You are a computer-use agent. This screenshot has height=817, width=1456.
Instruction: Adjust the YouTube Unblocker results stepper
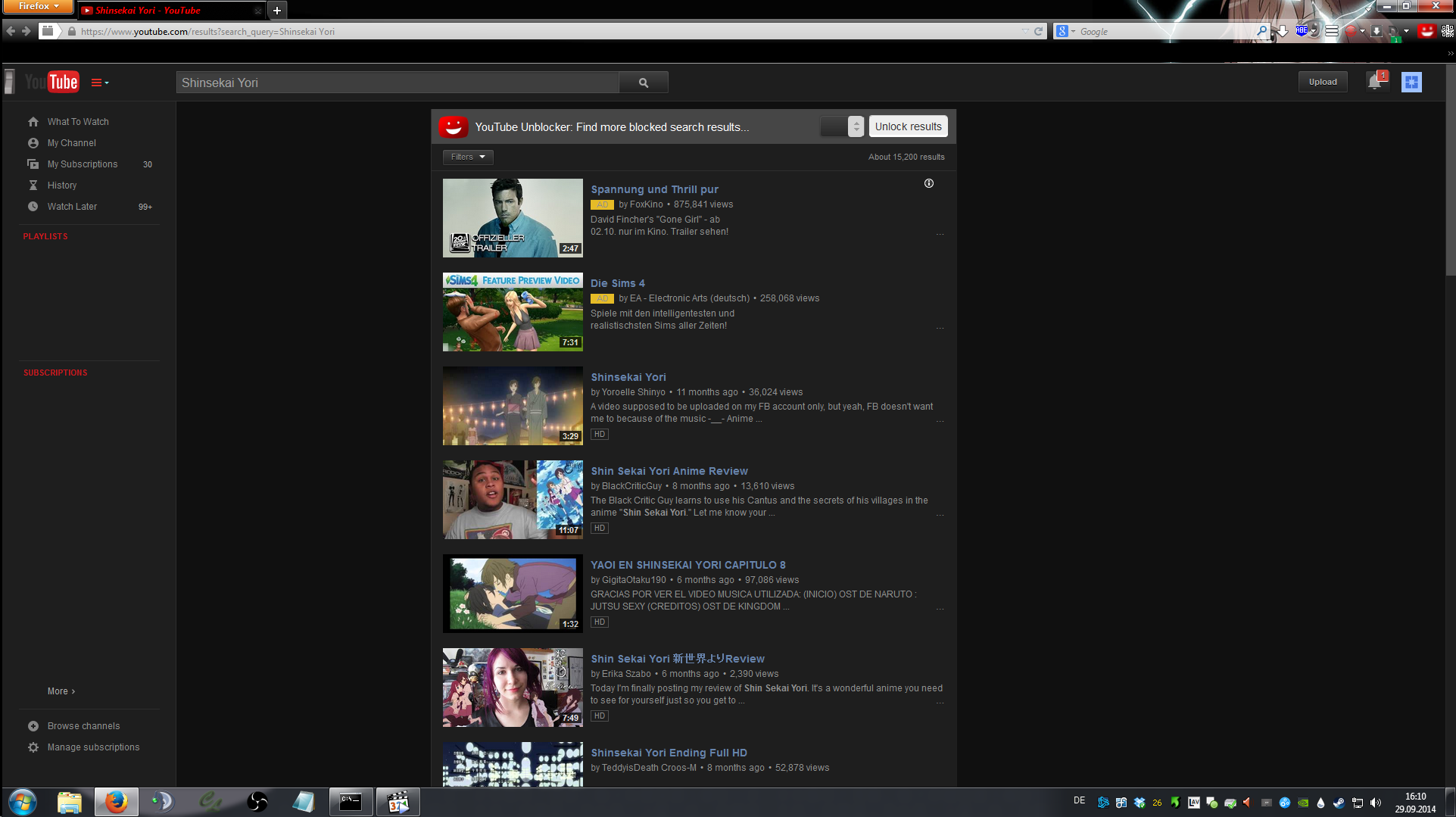856,126
